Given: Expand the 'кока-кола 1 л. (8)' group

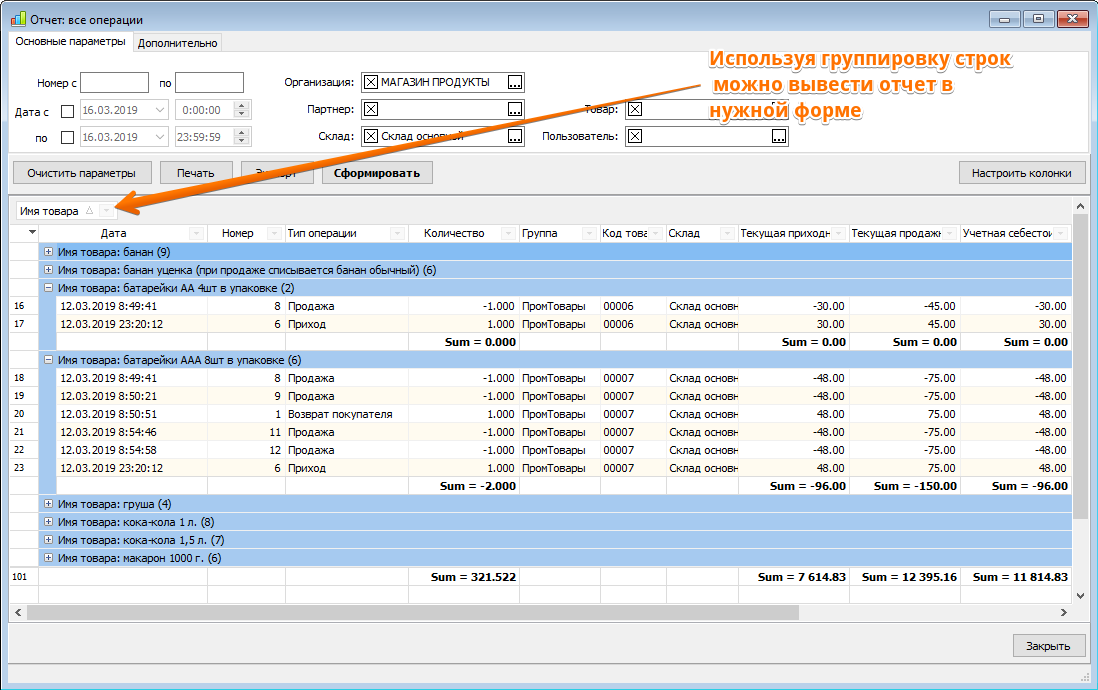Looking at the screenshot, I should [x=48, y=522].
